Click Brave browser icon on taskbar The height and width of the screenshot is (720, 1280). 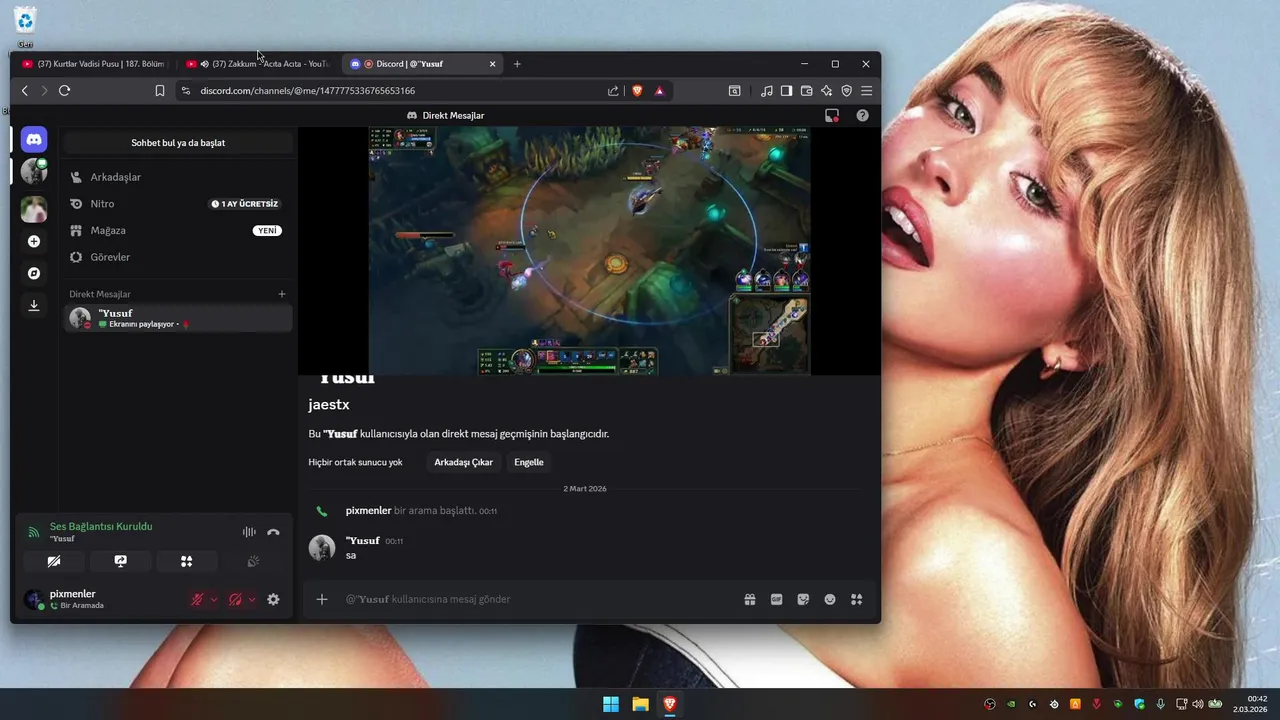pos(669,704)
